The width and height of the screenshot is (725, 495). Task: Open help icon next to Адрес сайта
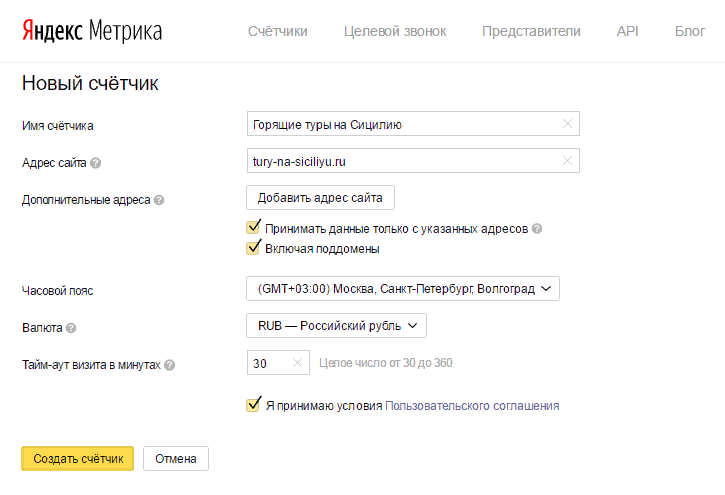pyautogui.click(x=96, y=163)
